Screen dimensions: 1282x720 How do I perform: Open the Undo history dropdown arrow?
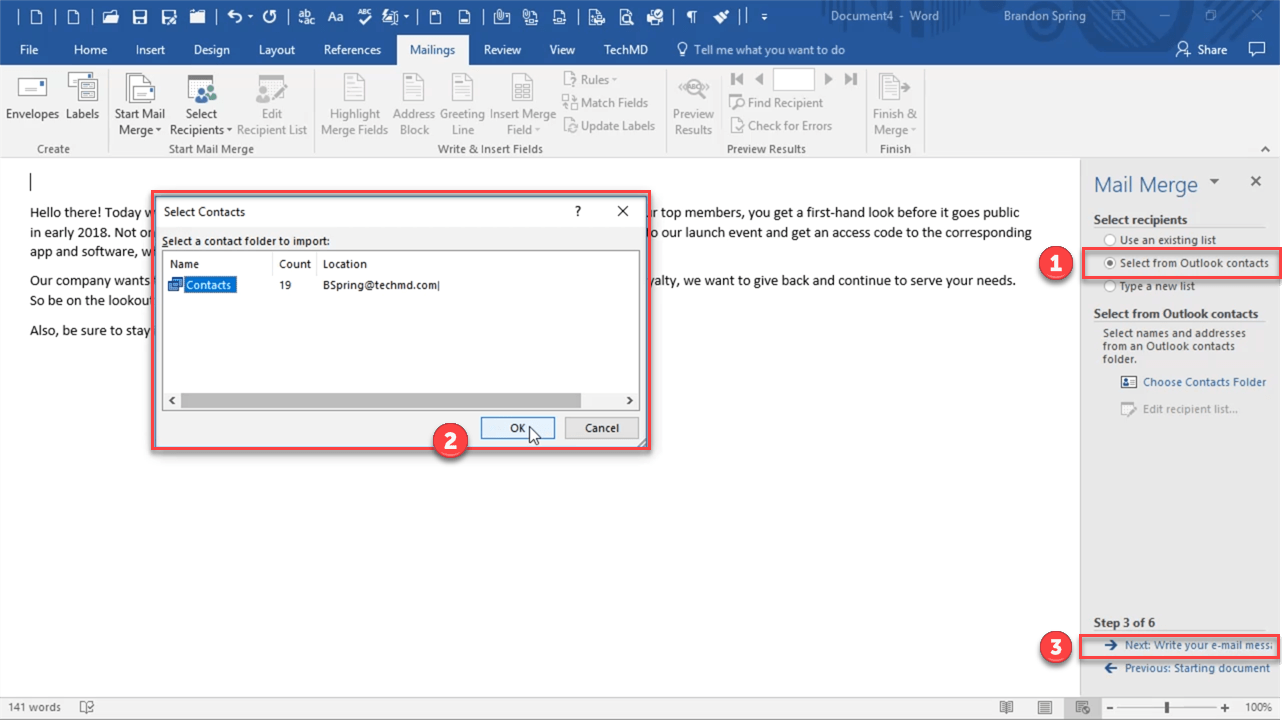point(248,16)
